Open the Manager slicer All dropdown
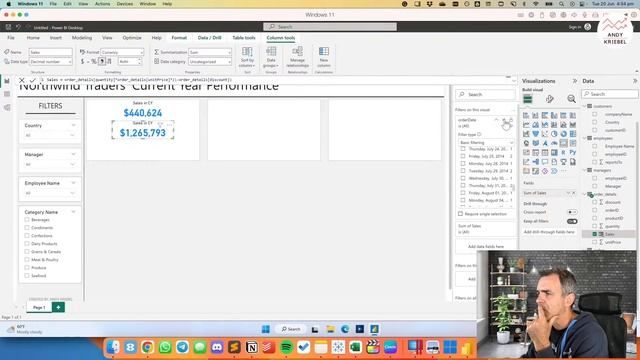The image size is (640, 360). [50, 164]
